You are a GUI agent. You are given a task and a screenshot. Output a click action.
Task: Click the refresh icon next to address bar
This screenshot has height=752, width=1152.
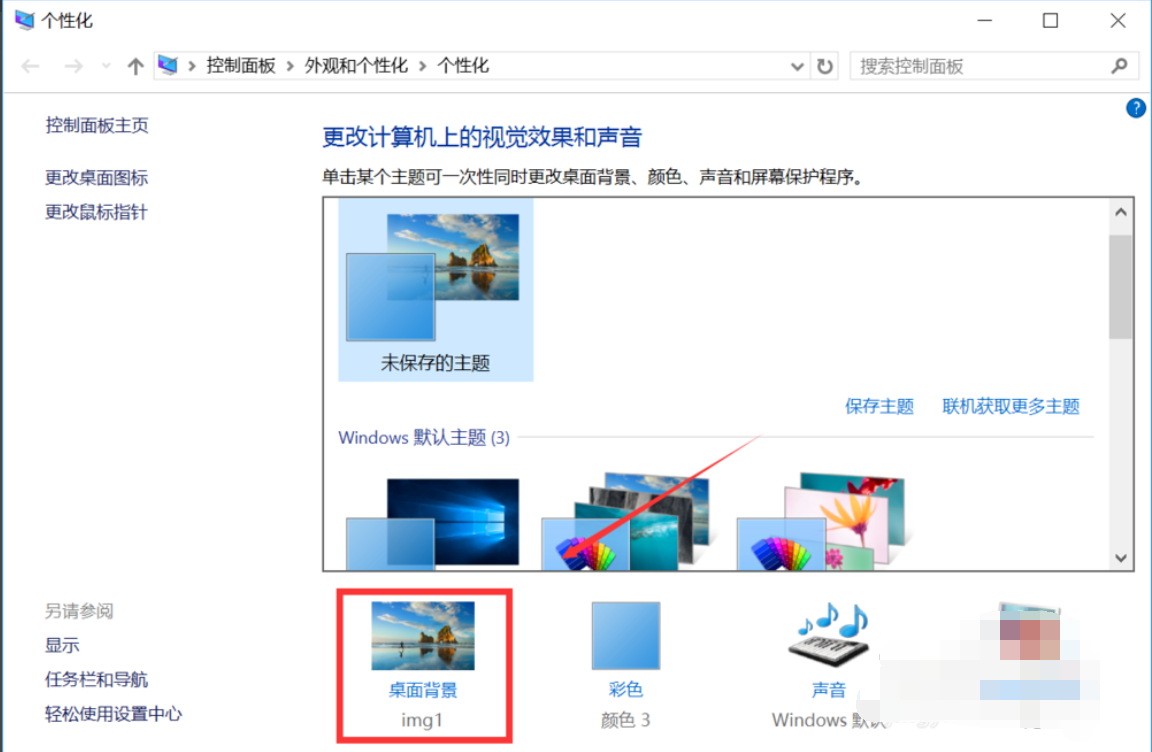(823, 65)
